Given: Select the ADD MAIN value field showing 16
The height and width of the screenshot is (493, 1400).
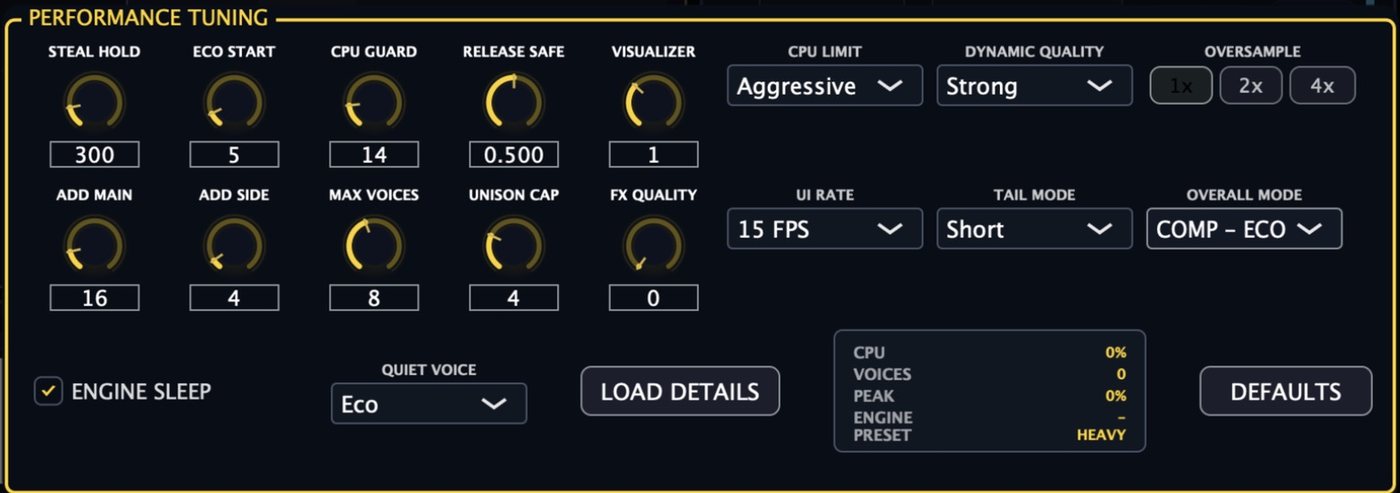Looking at the screenshot, I should coord(94,297).
